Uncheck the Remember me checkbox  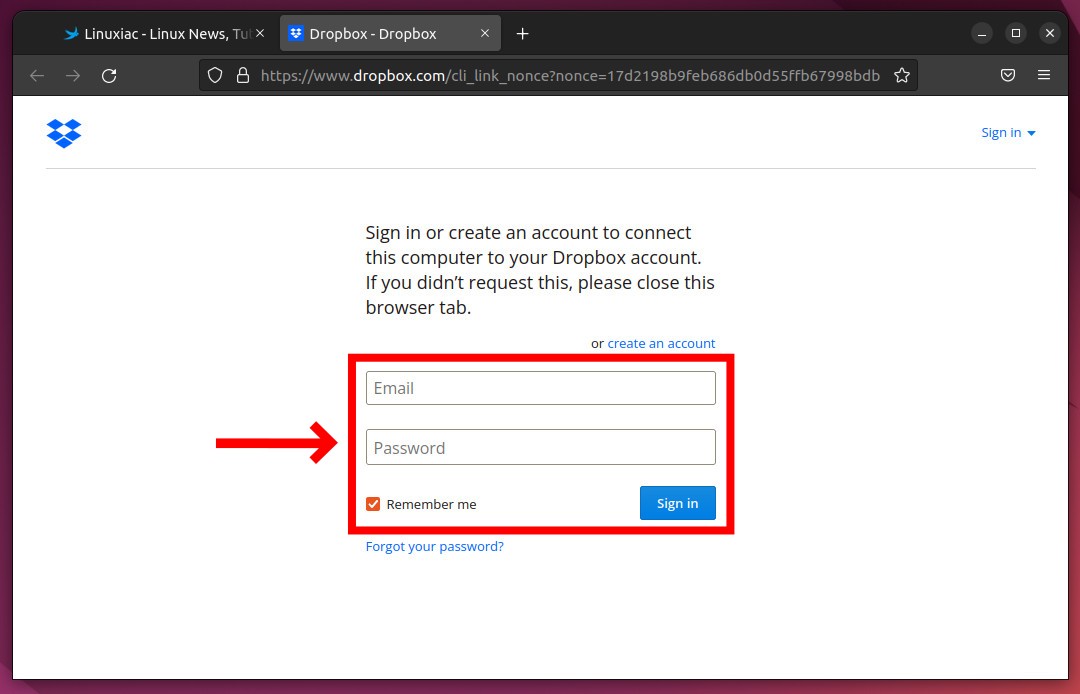(373, 504)
